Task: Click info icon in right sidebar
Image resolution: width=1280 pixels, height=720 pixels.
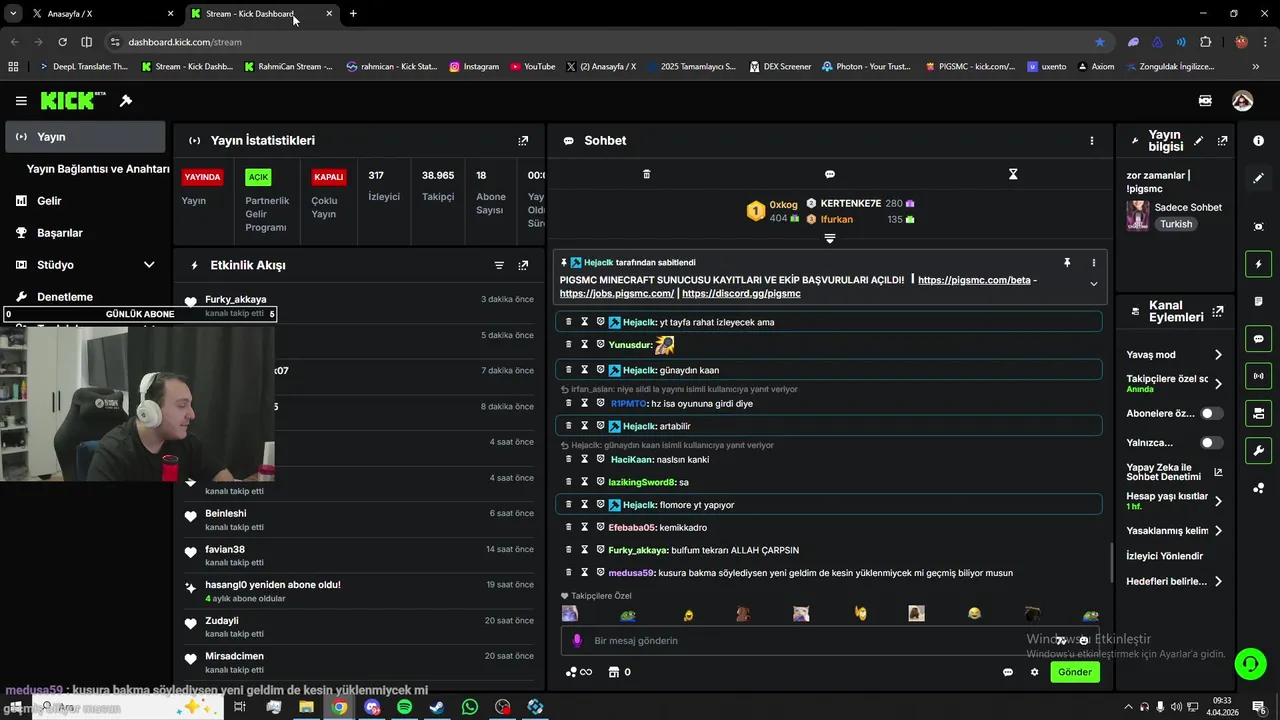Action: [1258, 141]
